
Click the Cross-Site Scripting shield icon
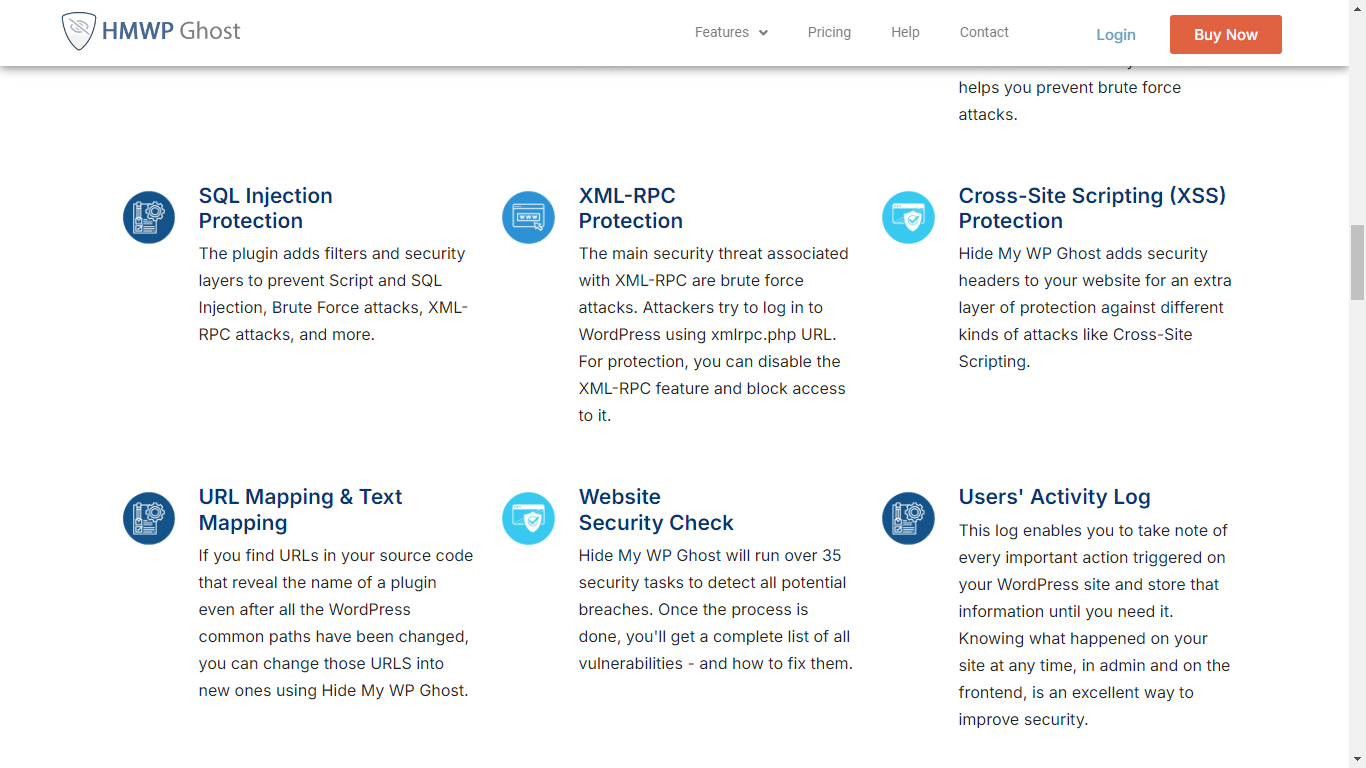point(908,217)
